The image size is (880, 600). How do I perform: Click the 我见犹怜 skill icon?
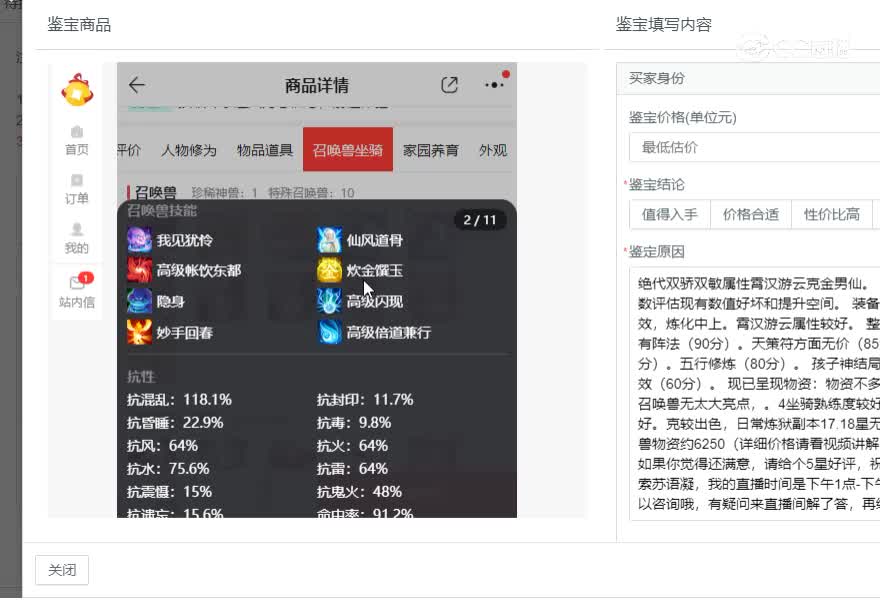139,240
